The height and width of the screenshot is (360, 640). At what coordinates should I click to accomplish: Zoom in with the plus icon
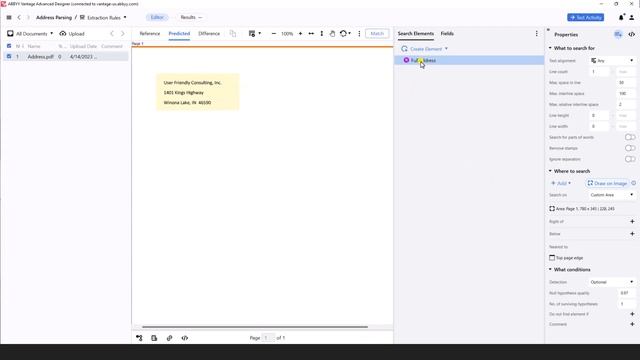(x=300, y=33)
